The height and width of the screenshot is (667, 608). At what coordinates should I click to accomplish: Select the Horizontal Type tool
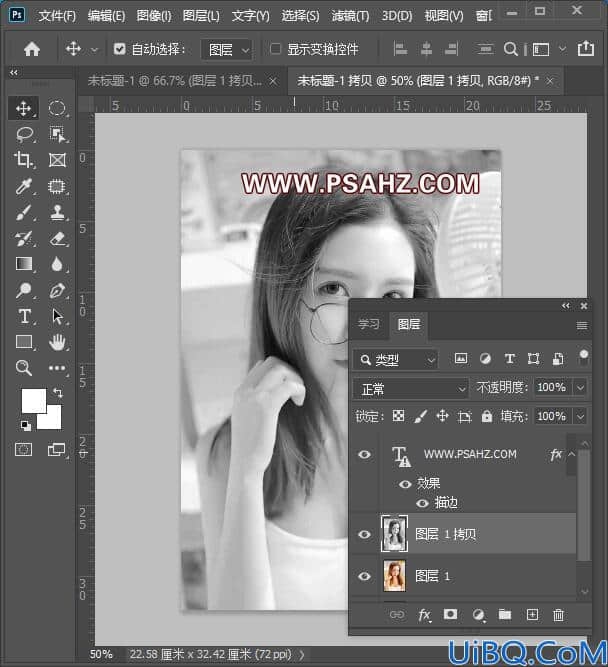tap(24, 316)
